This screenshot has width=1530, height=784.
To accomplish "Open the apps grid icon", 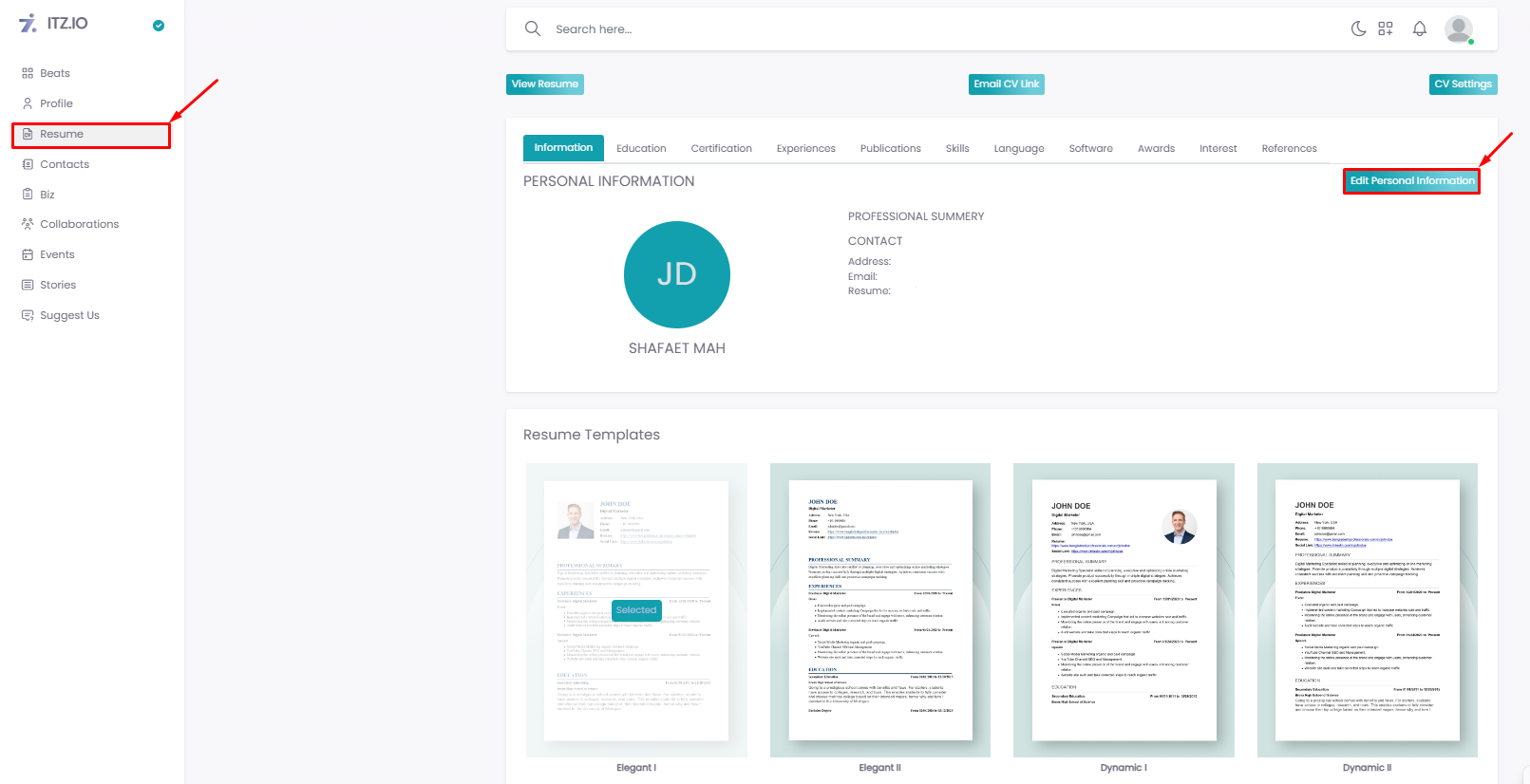I will [x=1386, y=28].
